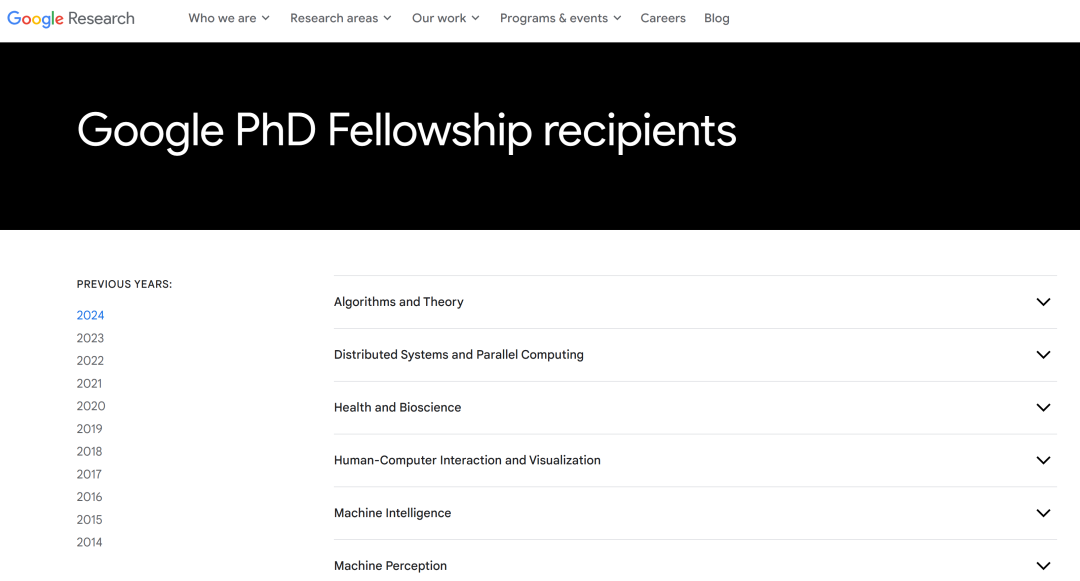Viewport: 1080px width, 581px height.
Task: Open the Our work dropdown menu
Action: coord(446,19)
